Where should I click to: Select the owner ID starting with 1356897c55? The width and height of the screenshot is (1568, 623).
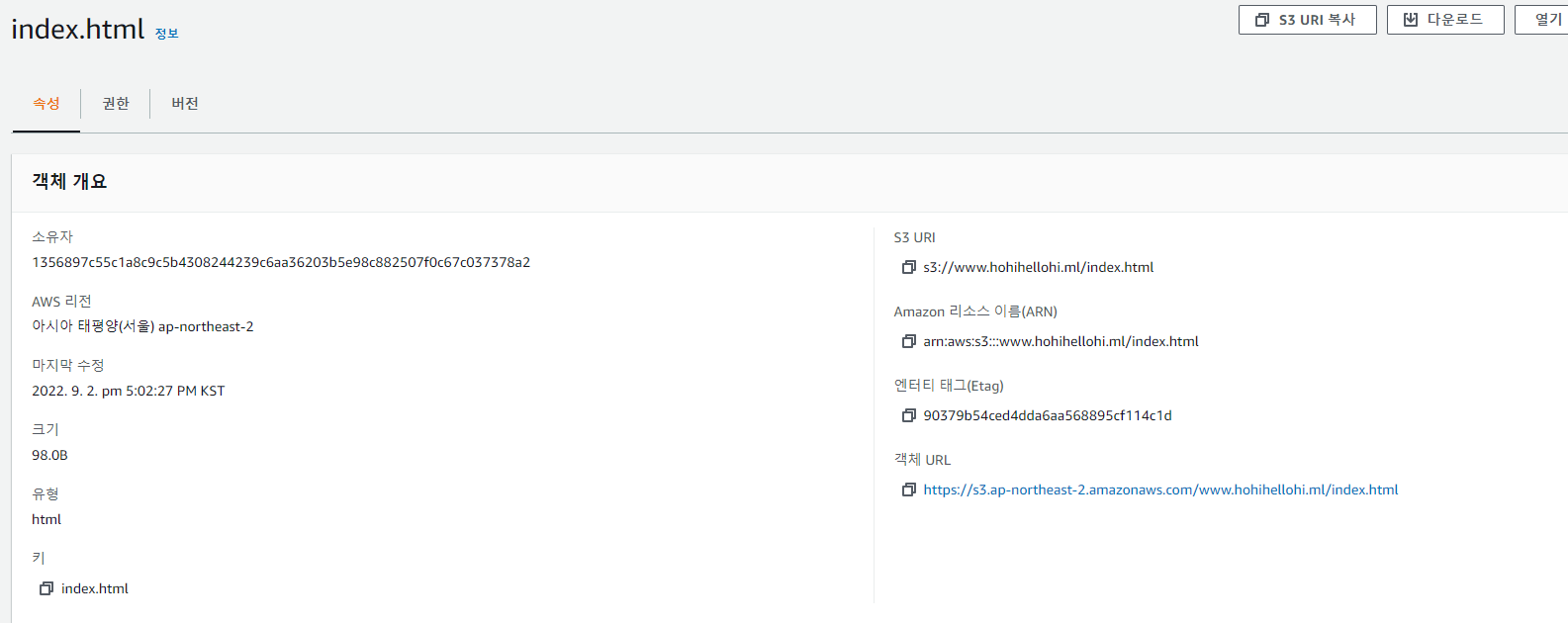[x=281, y=262]
